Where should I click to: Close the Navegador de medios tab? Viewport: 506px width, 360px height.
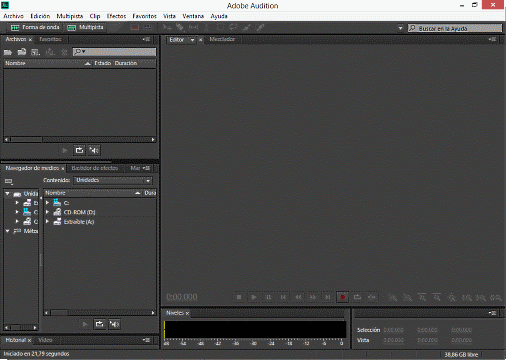(x=63, y=168)
